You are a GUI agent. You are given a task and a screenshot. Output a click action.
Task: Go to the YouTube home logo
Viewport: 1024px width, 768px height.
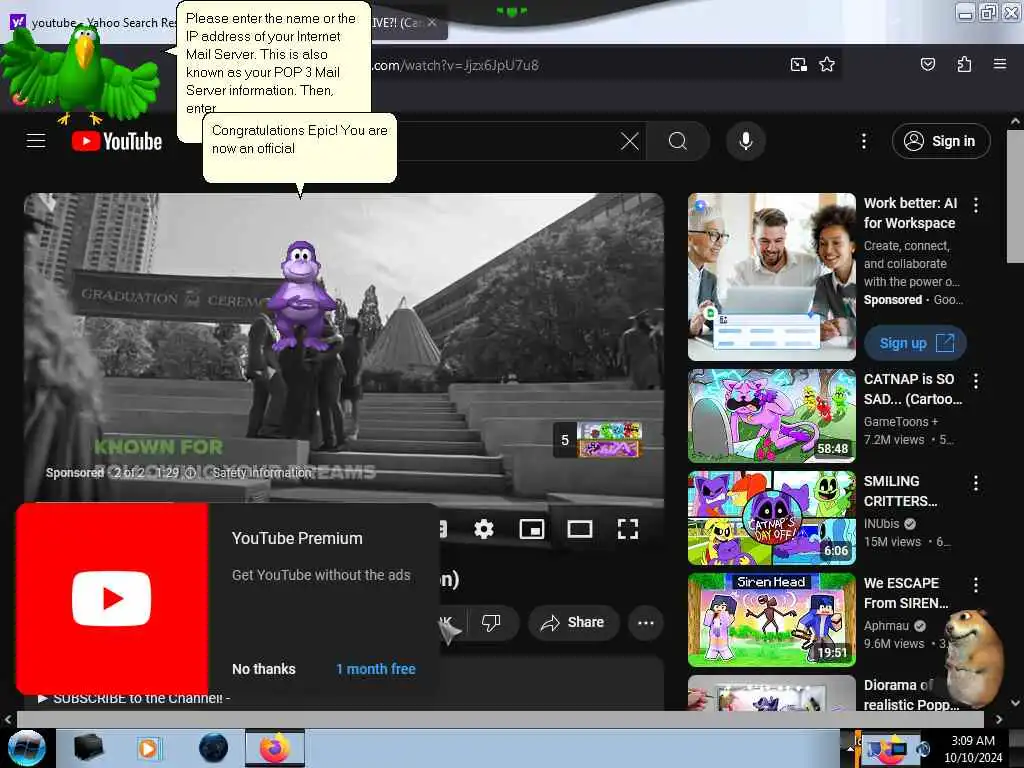(x=117, y=141)
